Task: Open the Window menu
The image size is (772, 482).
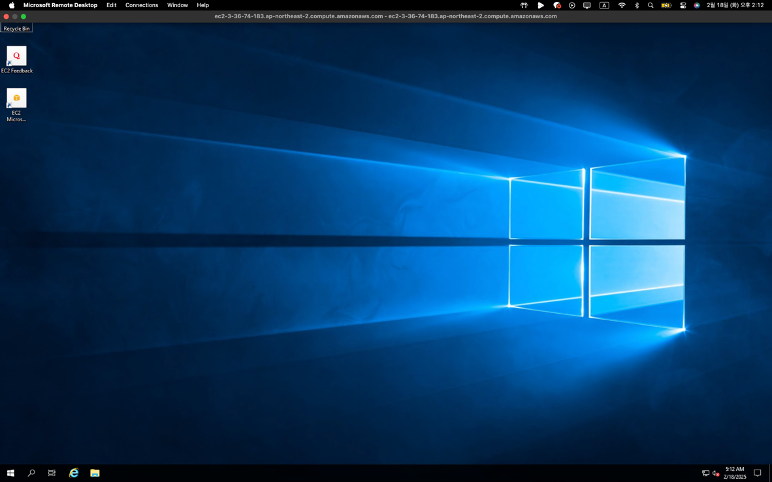Action: click(x=177, y=5)
